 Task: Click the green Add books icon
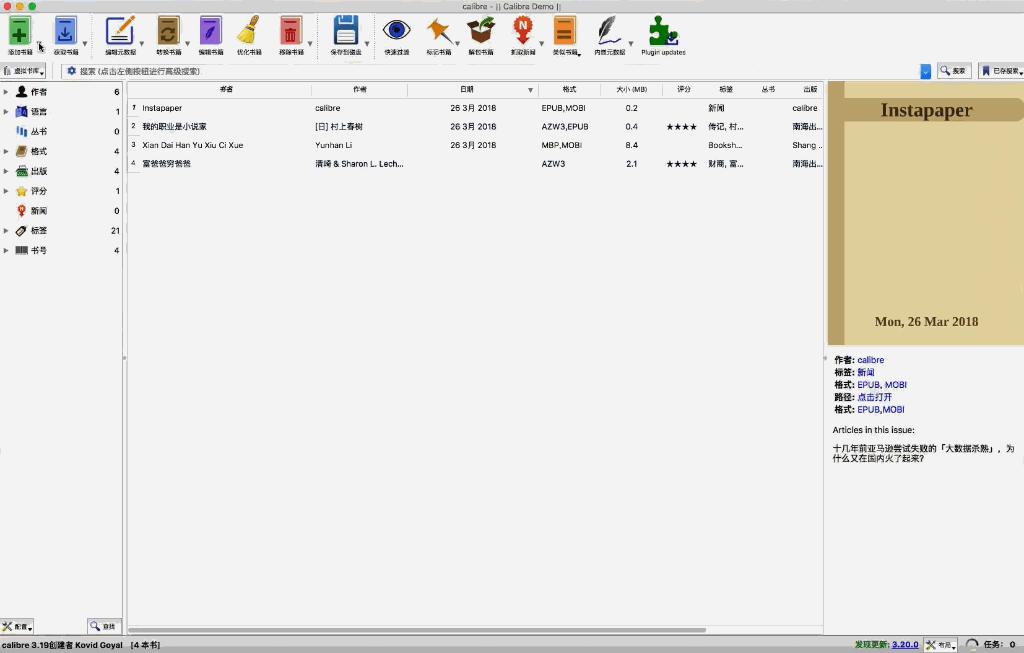point(20,31)
